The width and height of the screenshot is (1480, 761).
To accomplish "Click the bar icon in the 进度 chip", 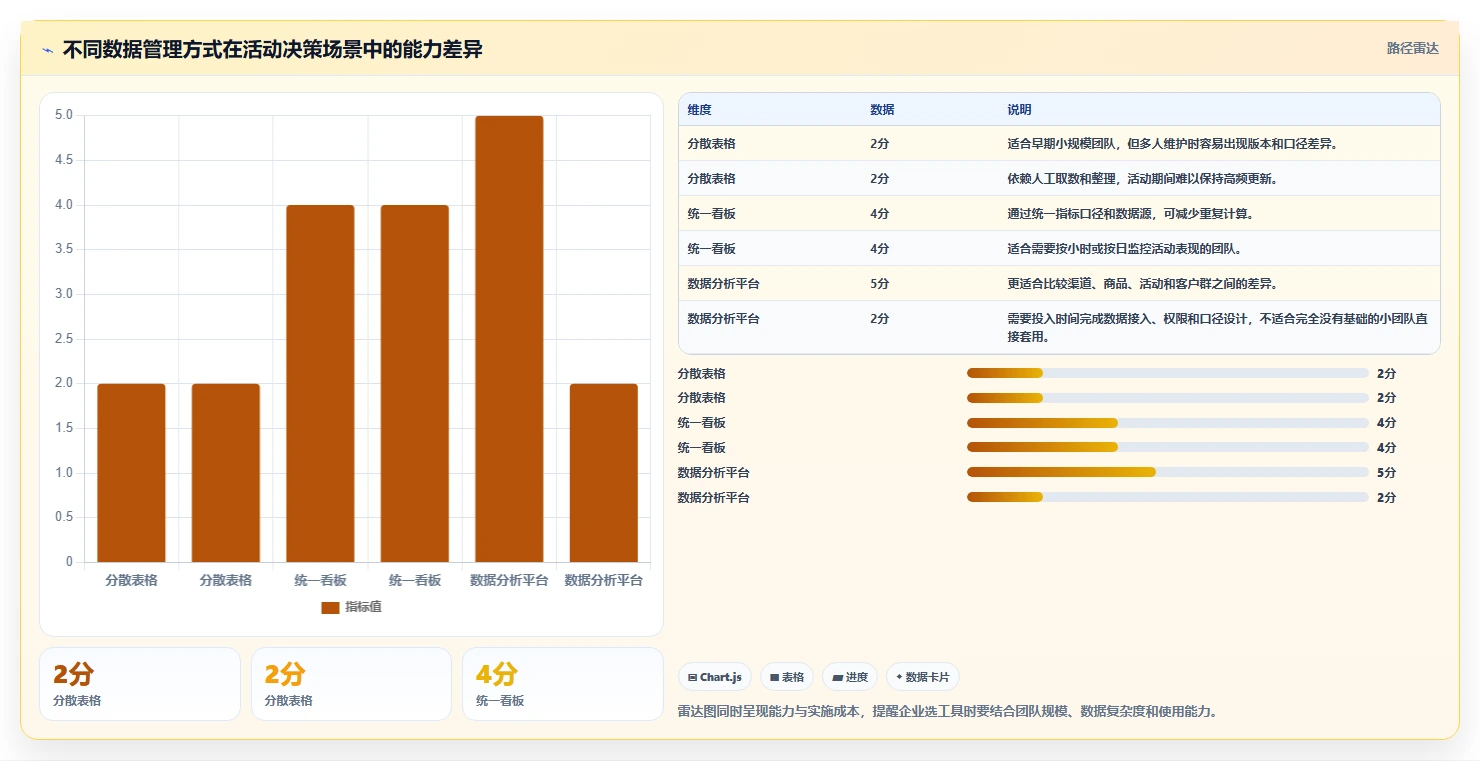I will tap(838, 677).
